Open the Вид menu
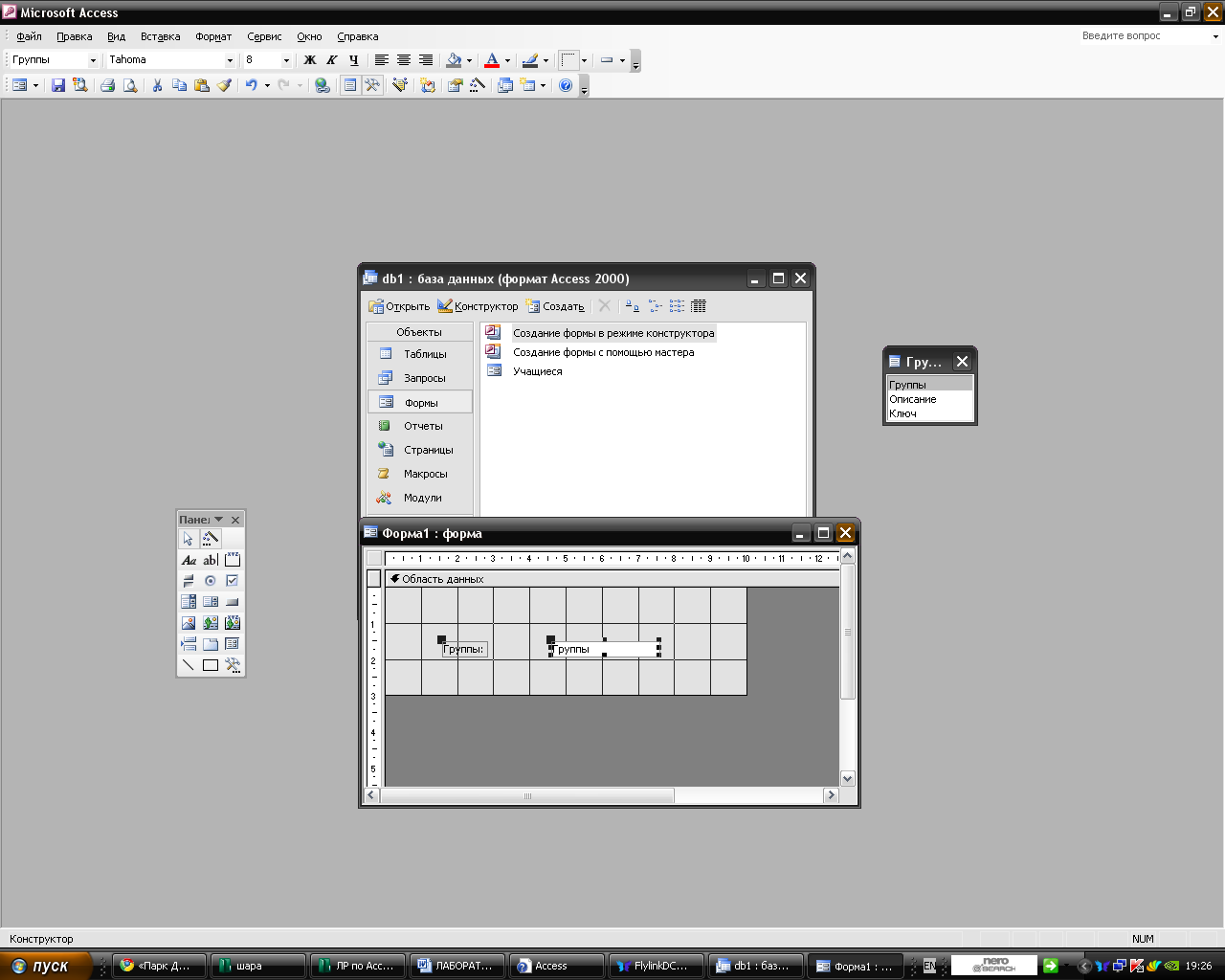Viewport: 1225px width, 980px height. pyautogui.click(x=116, y=36)
